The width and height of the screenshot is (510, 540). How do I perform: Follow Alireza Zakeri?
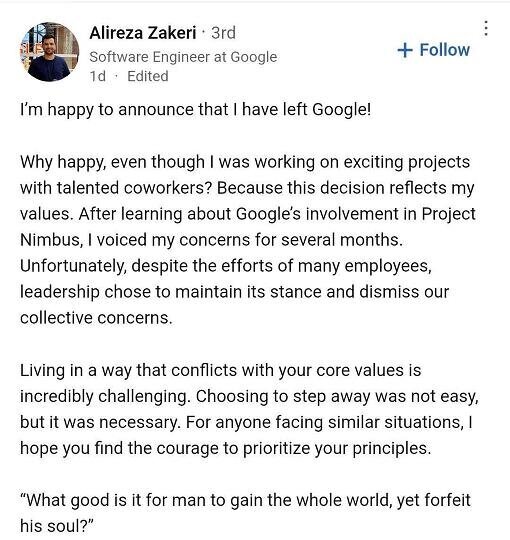click(434, 50)
